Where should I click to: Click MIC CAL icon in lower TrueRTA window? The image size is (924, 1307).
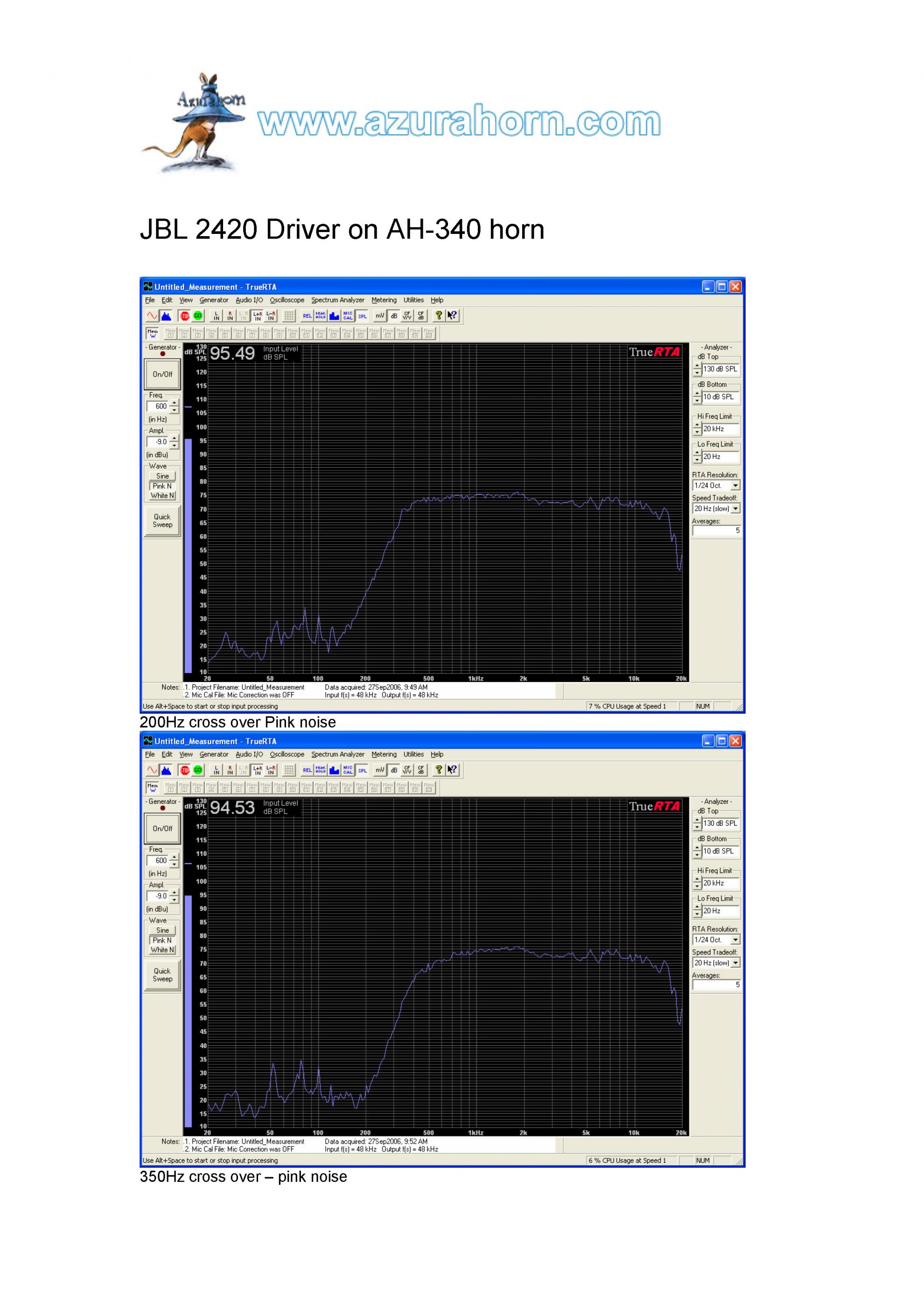tap(348, 770)
